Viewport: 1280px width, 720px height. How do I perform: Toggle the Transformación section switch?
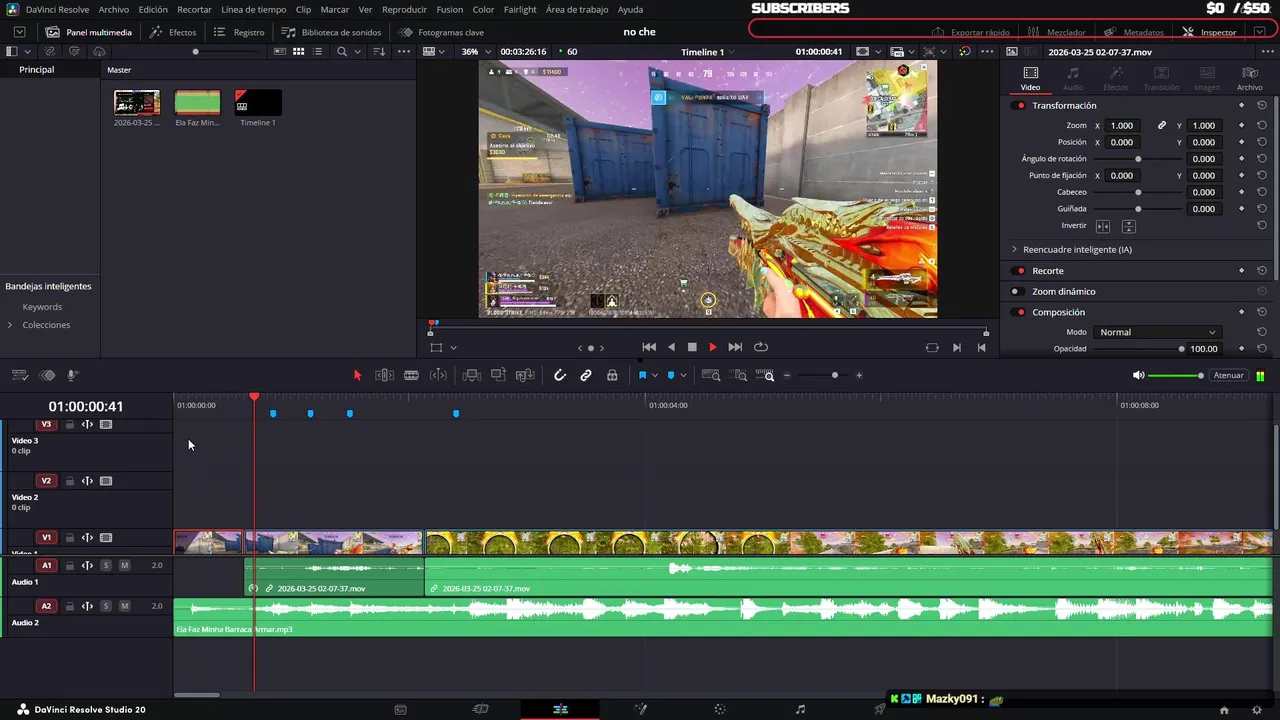point(1020,105)
